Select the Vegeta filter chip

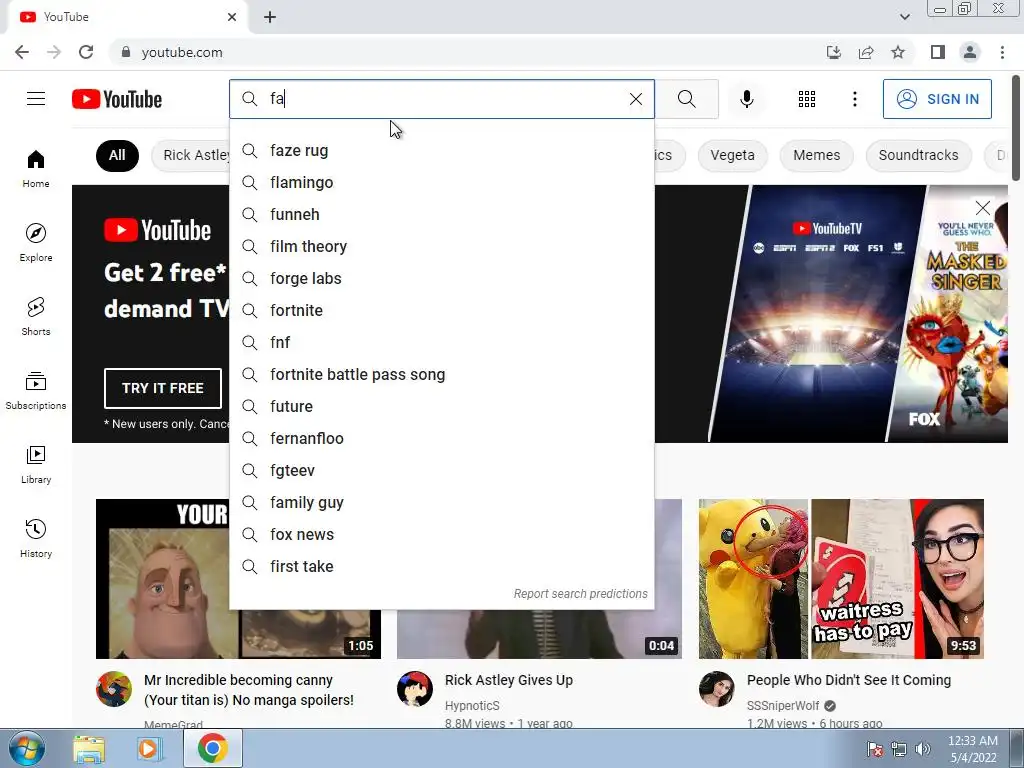click(x=732, y=155)
